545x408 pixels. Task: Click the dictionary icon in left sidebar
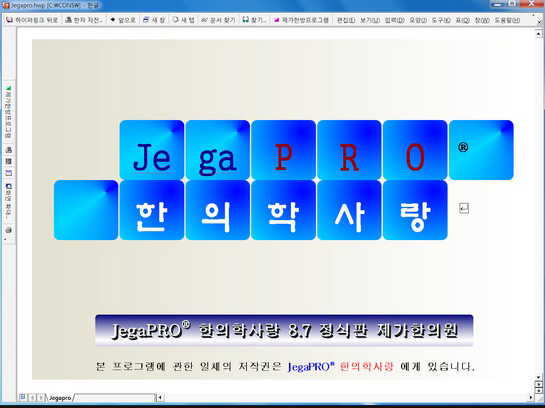(x=8, y=150)
